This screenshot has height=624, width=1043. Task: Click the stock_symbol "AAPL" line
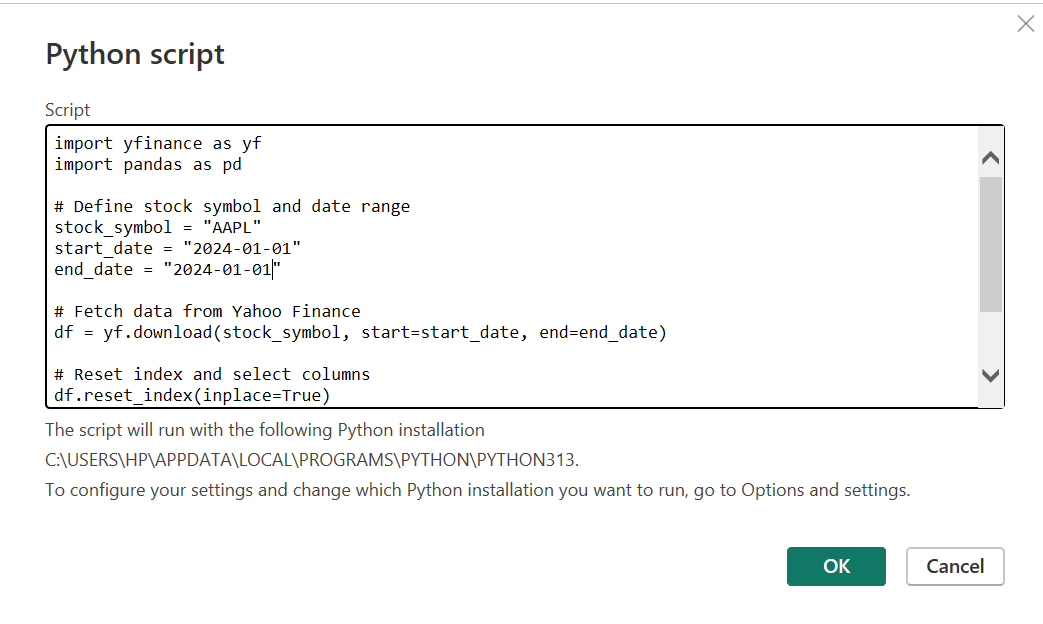pyautogui.click(x=157, y=227)
